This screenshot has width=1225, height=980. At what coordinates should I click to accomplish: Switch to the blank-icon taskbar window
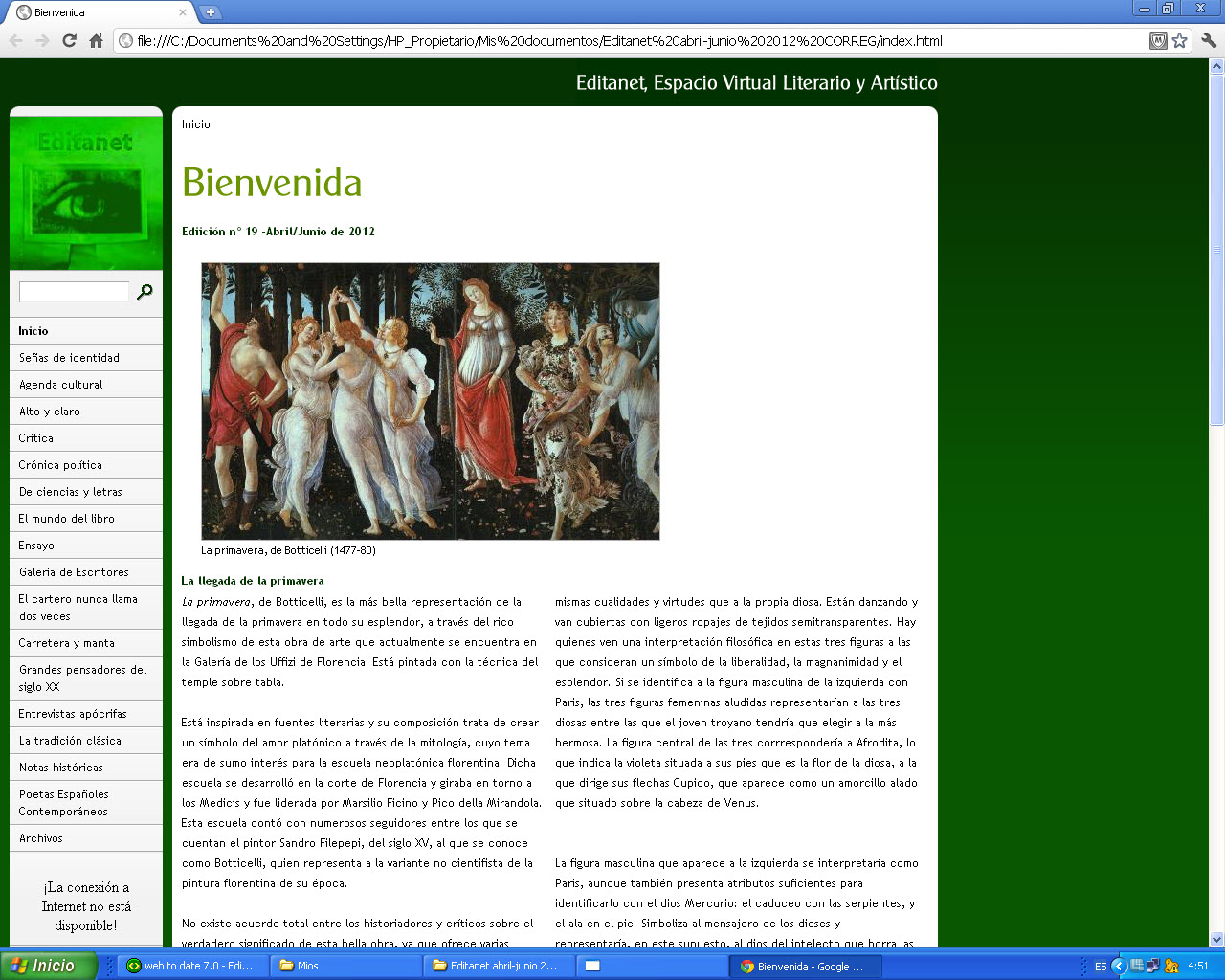(x=652, y=966)
